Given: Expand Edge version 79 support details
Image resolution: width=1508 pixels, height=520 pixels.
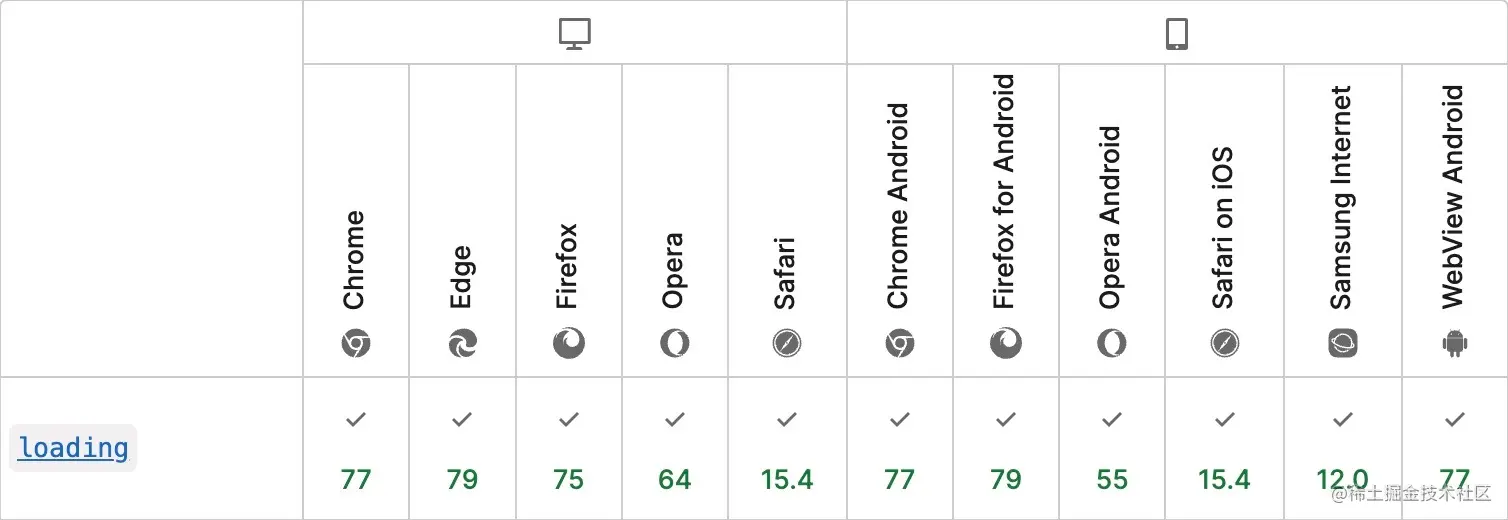Looking at the screenshot, I should click(462, 448).
